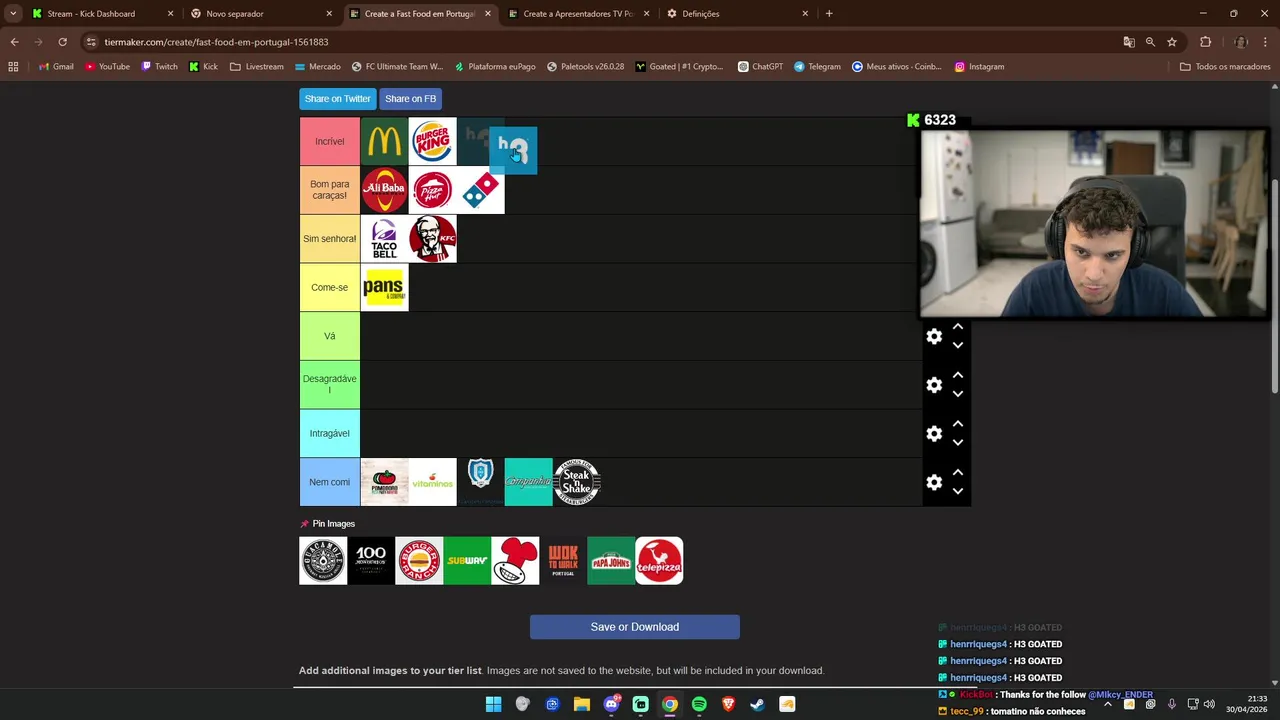
Task: Switch to the Novo separador tab
Action: (260, 14)
